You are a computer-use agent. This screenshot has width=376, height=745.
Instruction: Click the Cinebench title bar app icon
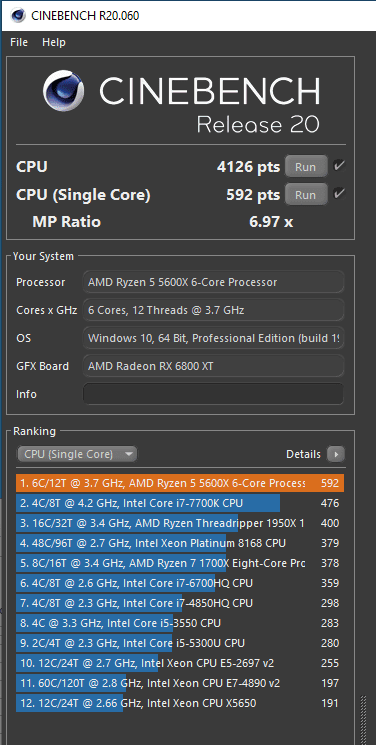click(18, 16)
